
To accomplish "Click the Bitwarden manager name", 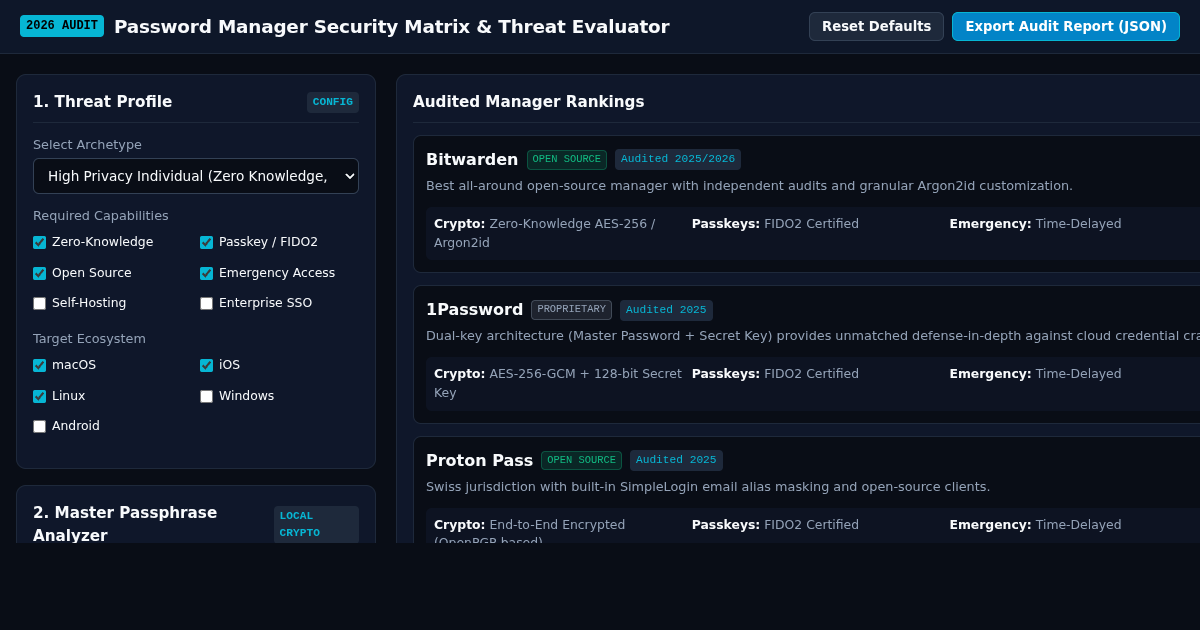I will pos(472,159).
